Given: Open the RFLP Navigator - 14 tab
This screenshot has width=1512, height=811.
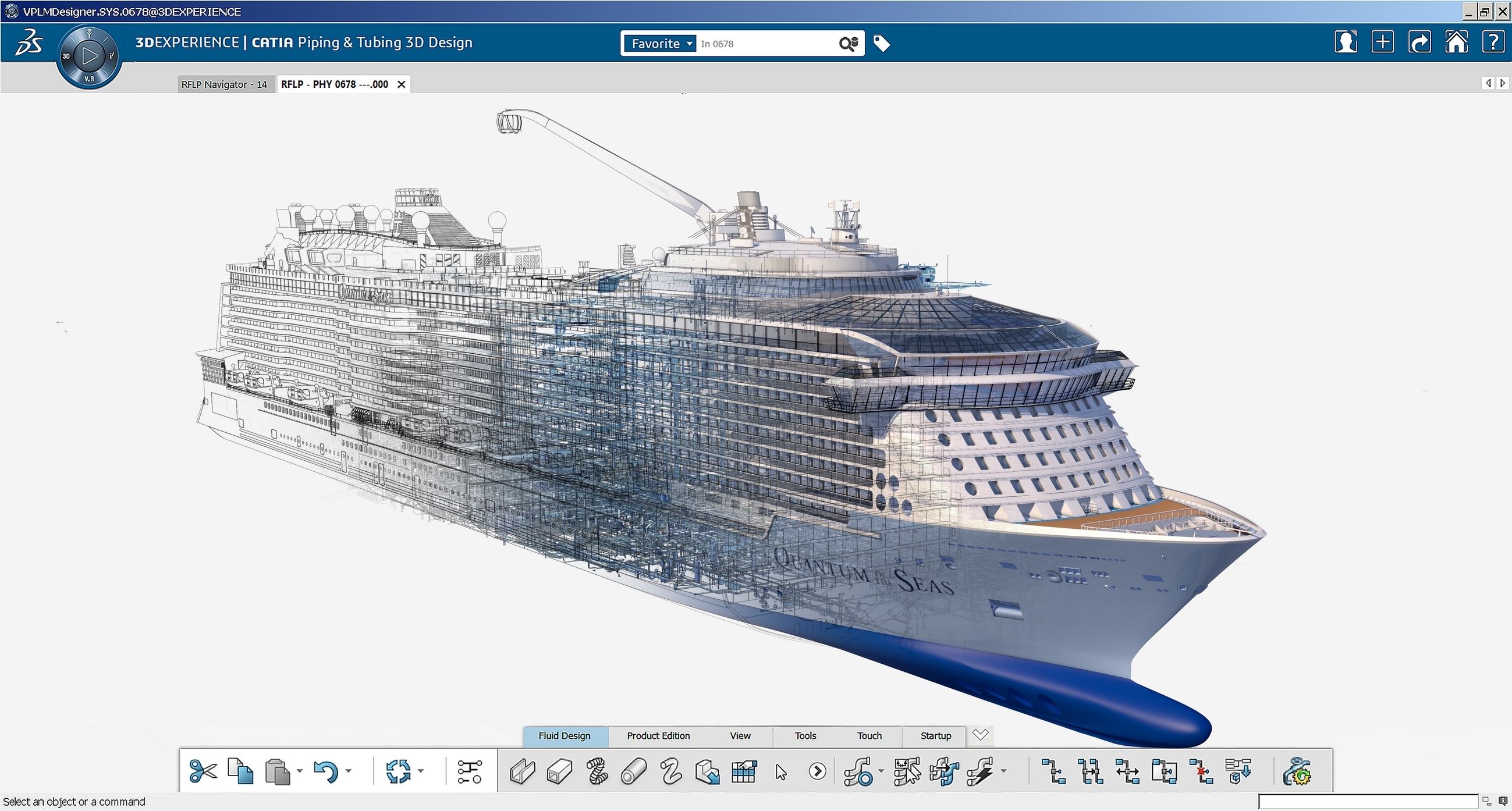Looking at the screenshot, I should [x=225, y=84].
